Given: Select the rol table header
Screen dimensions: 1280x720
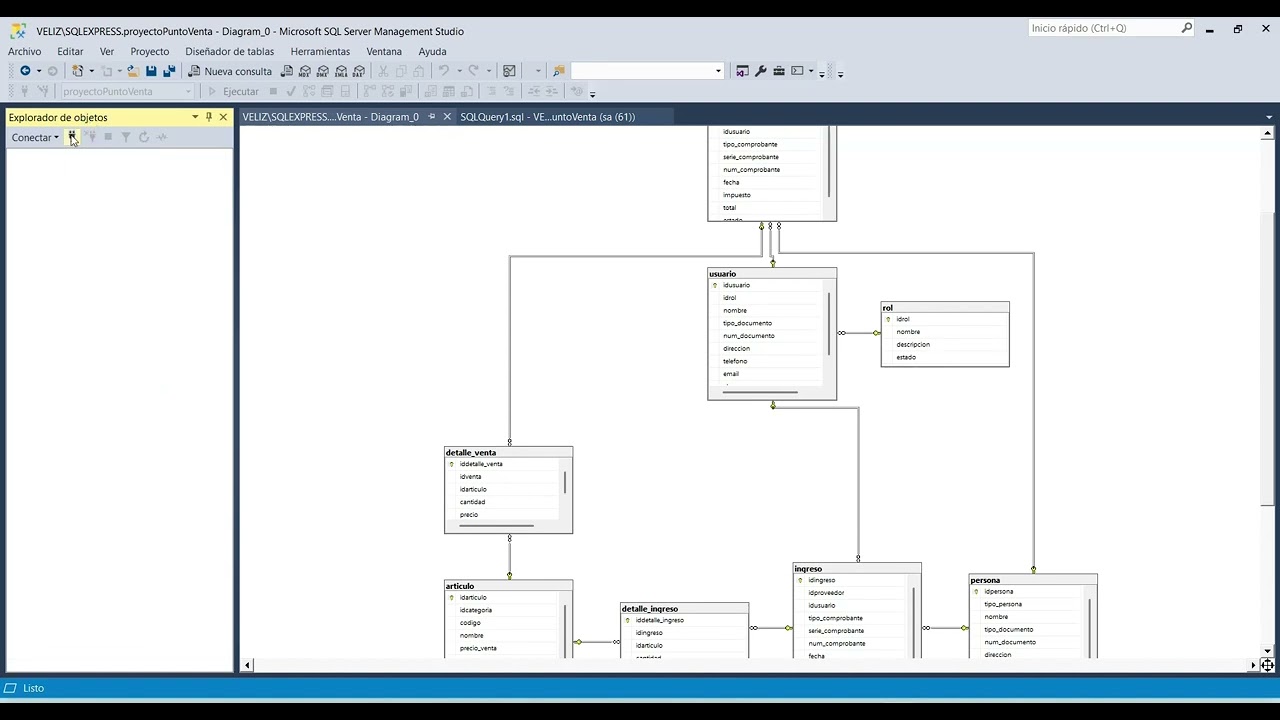Looking at the screenshot, I should [x=945, y=307].
